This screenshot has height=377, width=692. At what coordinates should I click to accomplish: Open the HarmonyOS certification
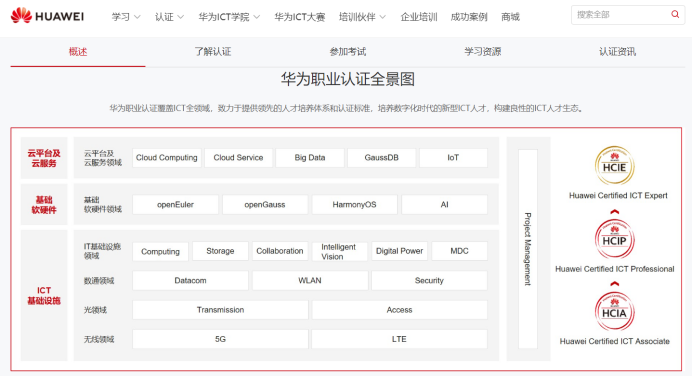pos(354,204)
